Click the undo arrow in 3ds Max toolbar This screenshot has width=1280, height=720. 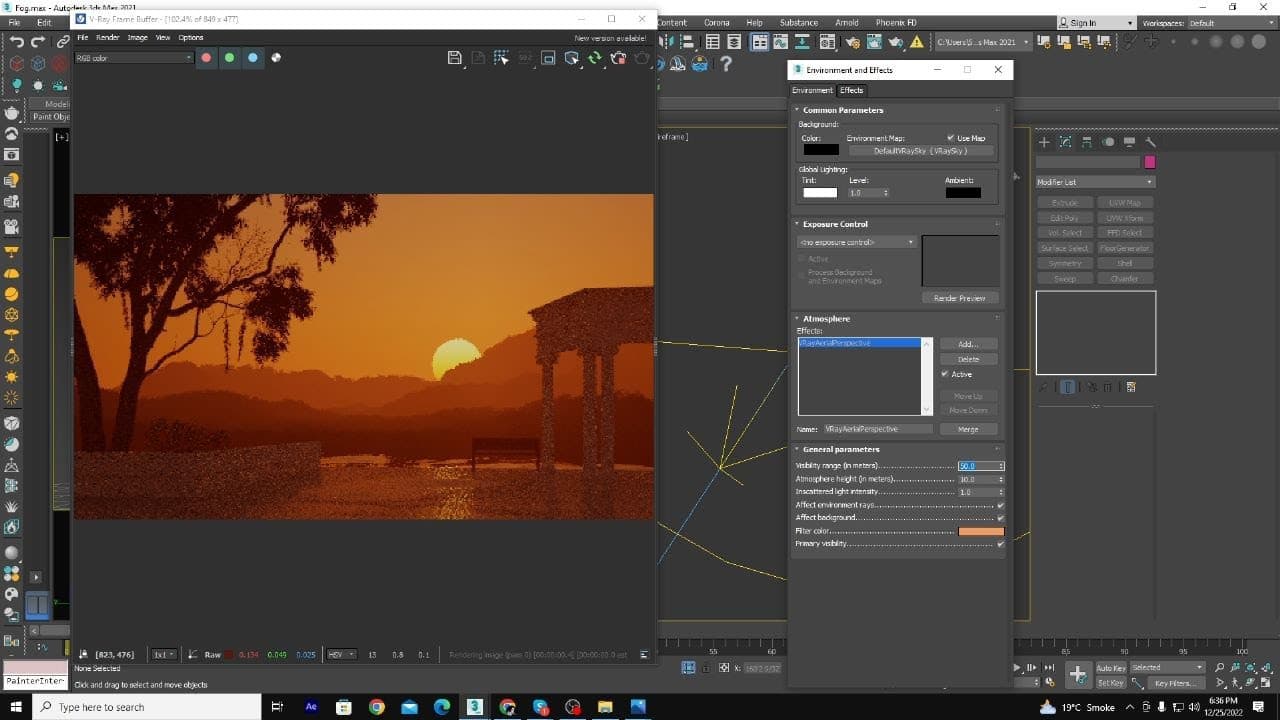tap(17, 41)
